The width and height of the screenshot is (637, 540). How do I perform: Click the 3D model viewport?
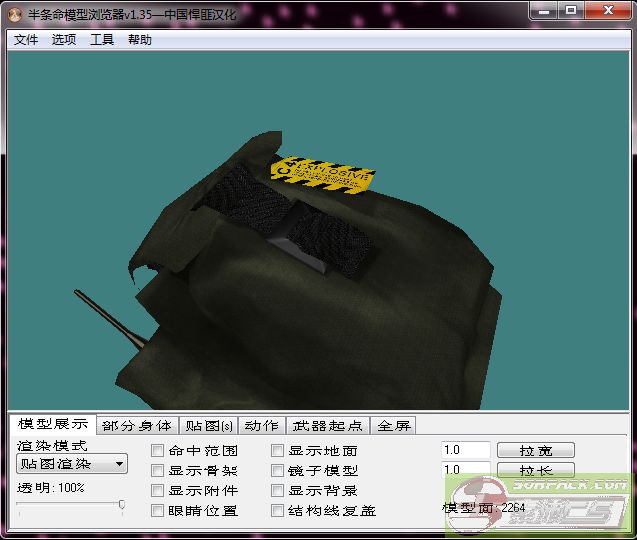click(x=318, y=230)
